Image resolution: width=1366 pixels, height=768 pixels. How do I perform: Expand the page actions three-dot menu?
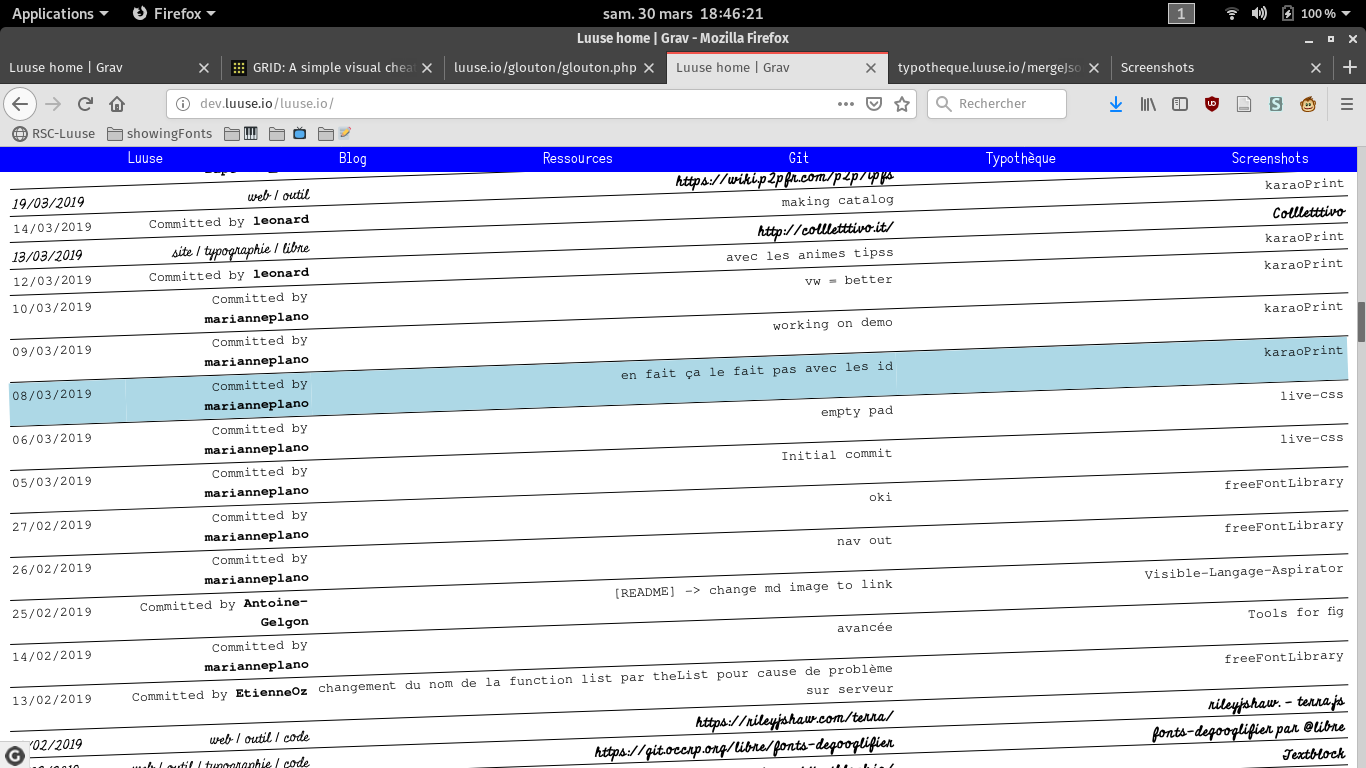845,104
